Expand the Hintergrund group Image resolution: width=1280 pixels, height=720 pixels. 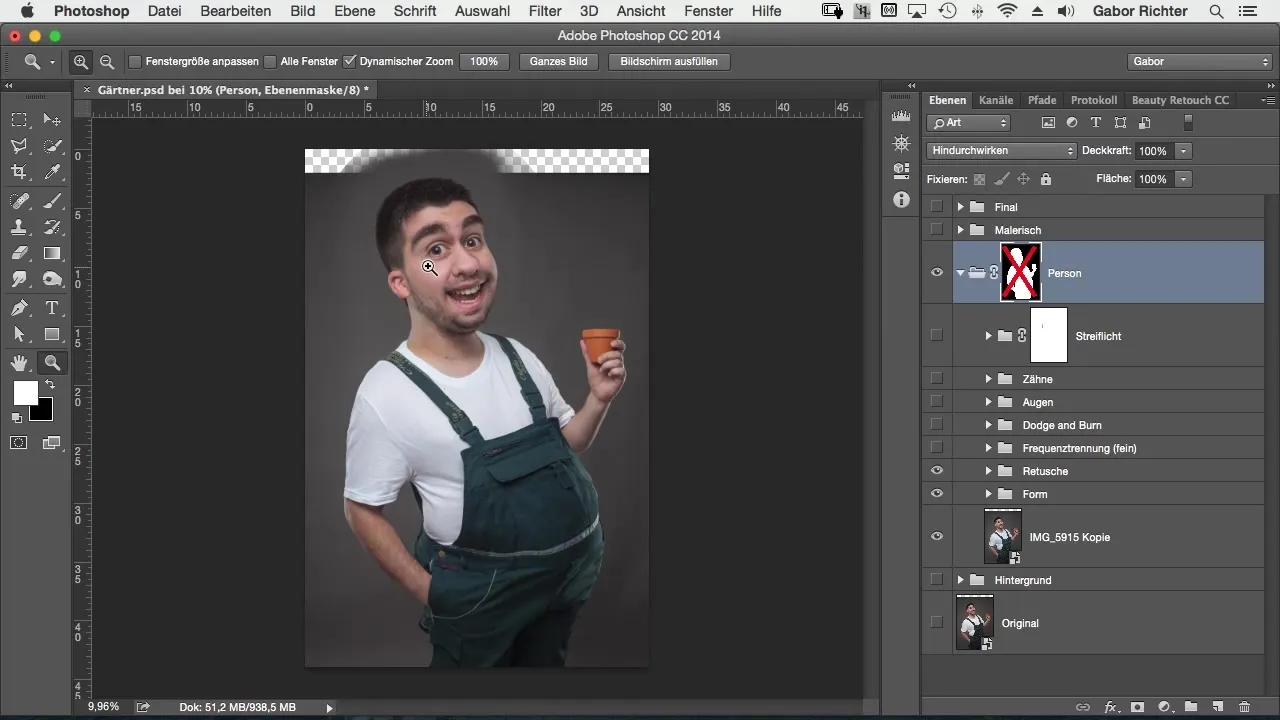click(961, 580)
